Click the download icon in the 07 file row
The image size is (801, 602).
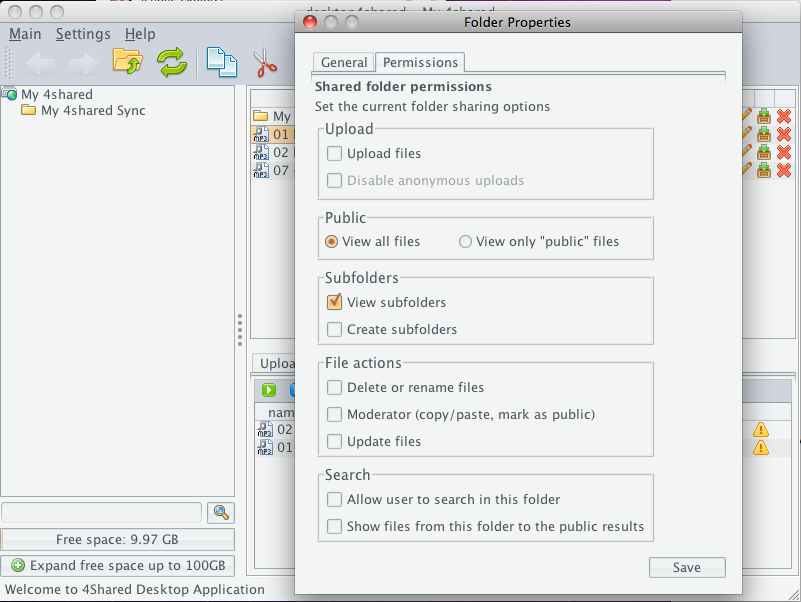pyautogui.click(x=764, y=170)
